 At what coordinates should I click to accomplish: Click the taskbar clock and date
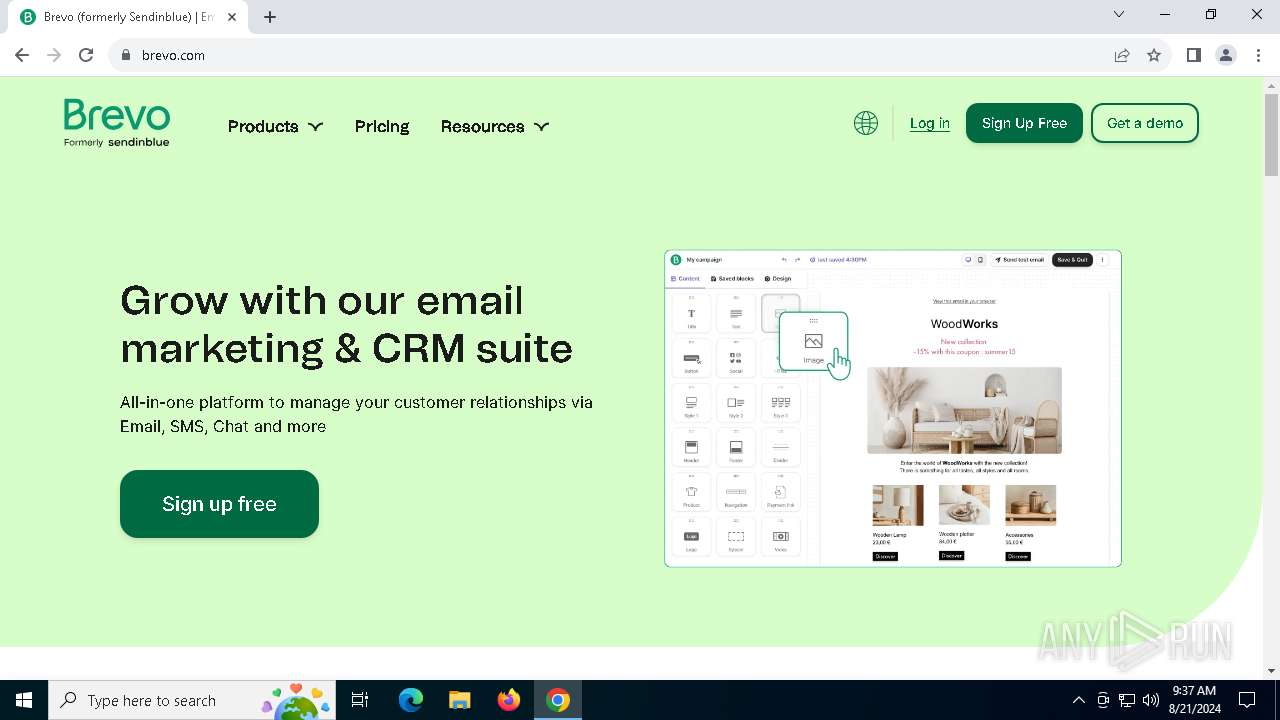click(1193, 700)
